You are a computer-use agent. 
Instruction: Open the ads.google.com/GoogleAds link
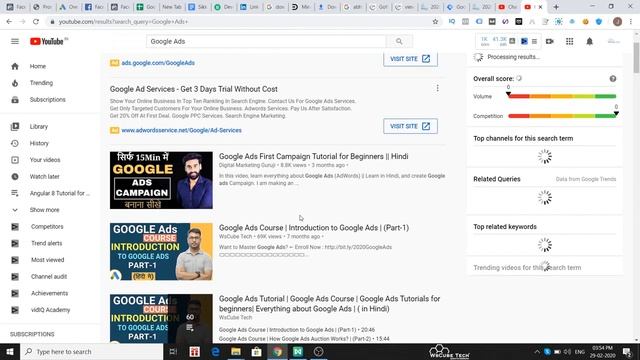pyautogui.click(x=158, y=63)
